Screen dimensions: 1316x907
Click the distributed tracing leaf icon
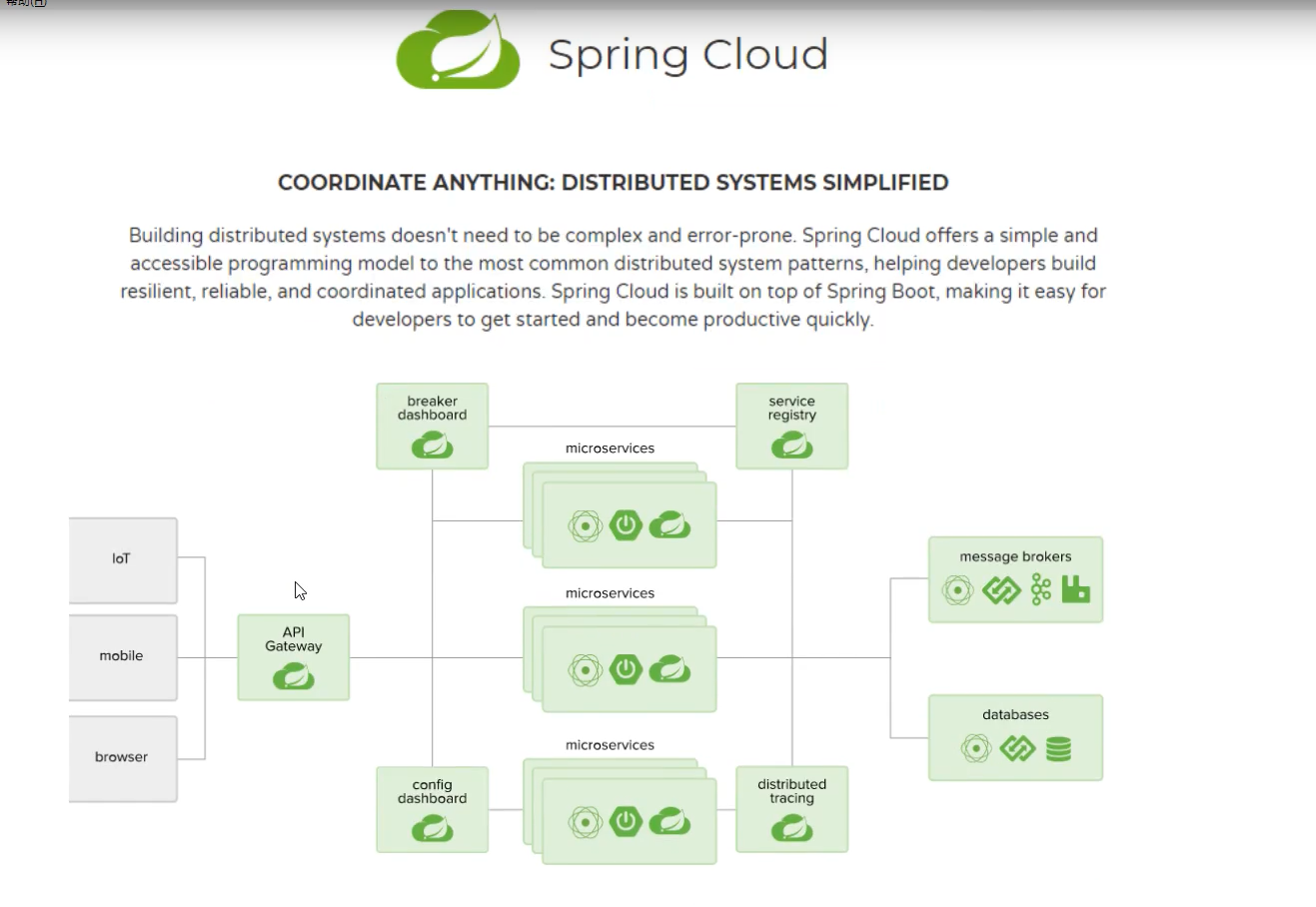point(791,828)
